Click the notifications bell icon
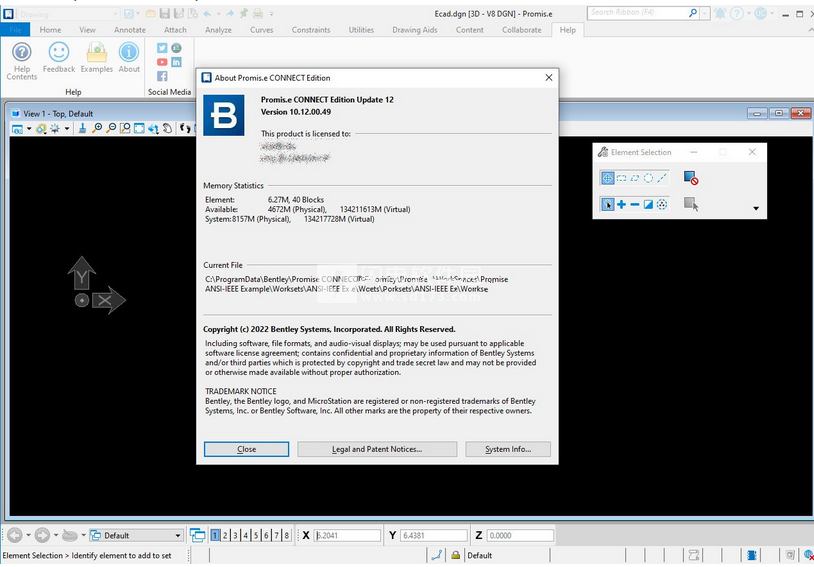 [720, 14]
